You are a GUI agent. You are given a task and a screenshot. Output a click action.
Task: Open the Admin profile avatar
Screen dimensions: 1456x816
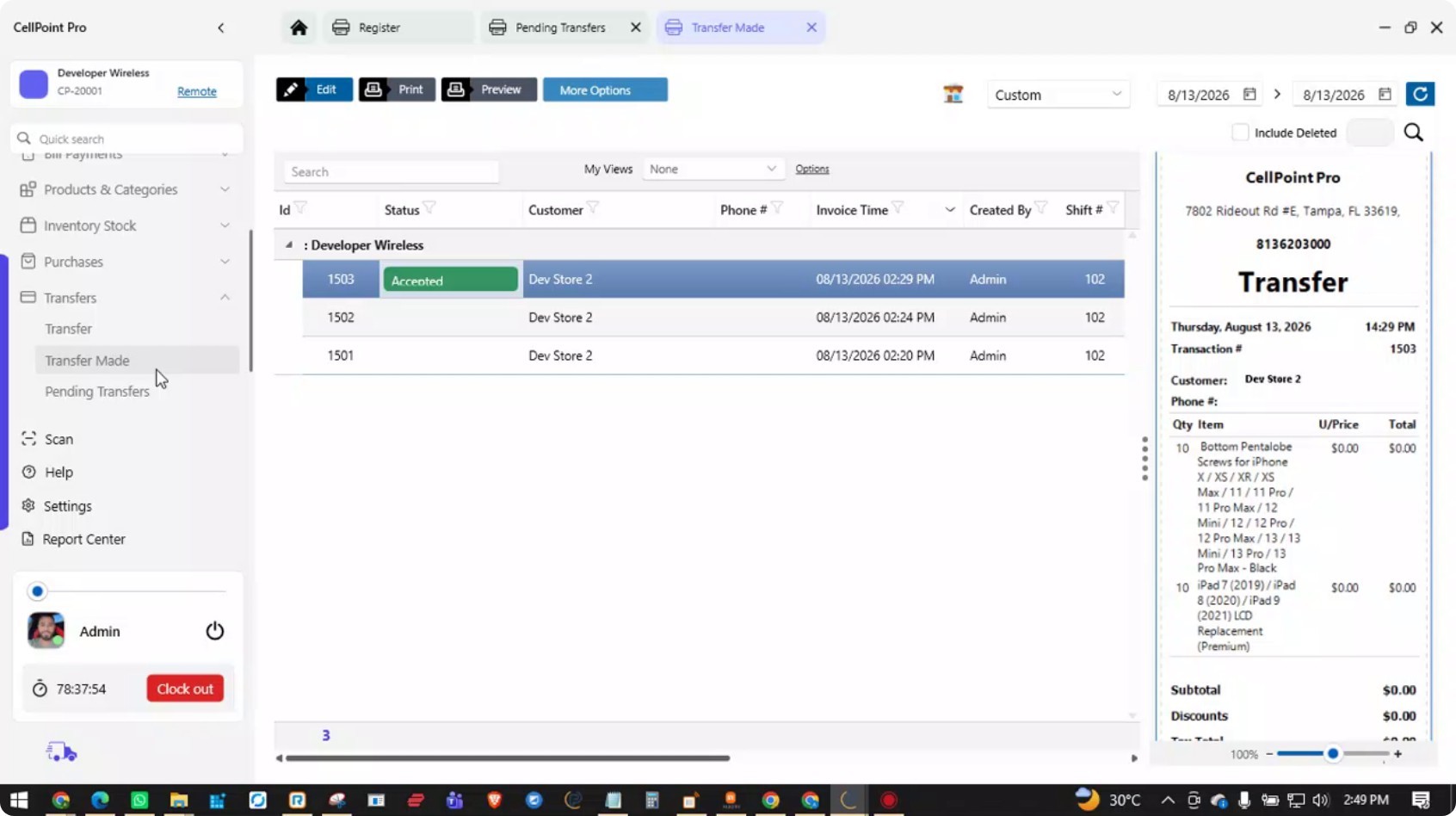[x=46, y=630]
